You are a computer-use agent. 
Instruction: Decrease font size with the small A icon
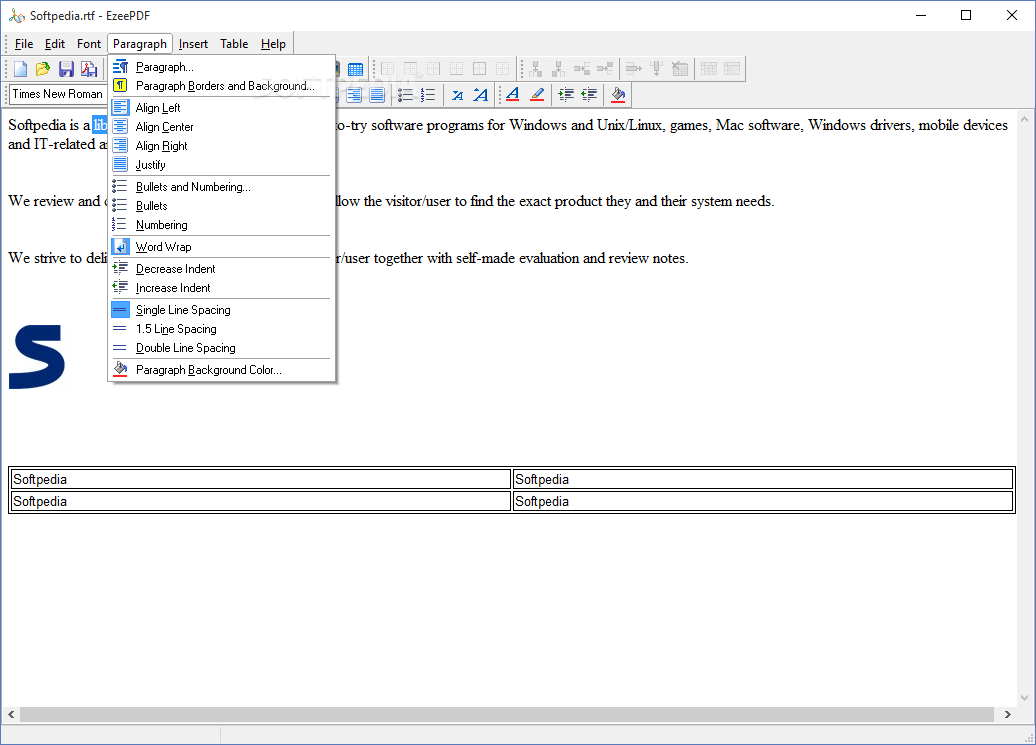(x=457, y=95)
